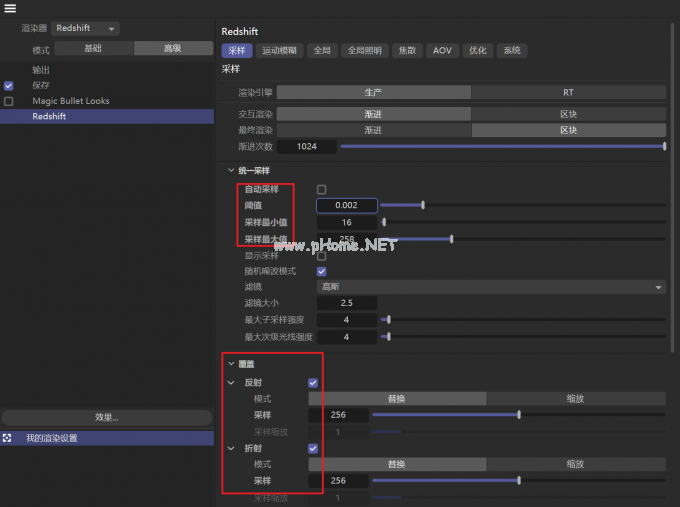Set 反射 mode to 替换
The image size is (680, 507).
point(397,399)
